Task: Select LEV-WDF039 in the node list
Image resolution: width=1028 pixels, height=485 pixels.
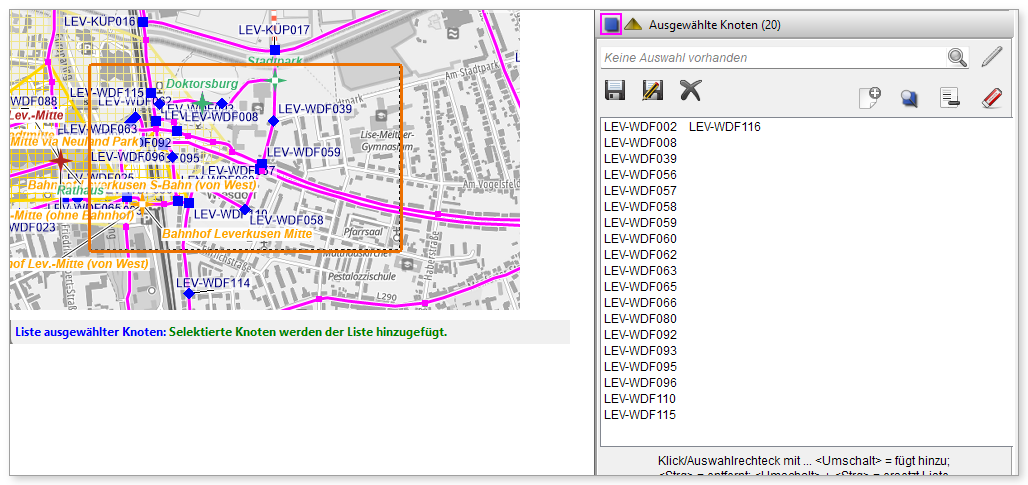Action: tap(640, 159)
